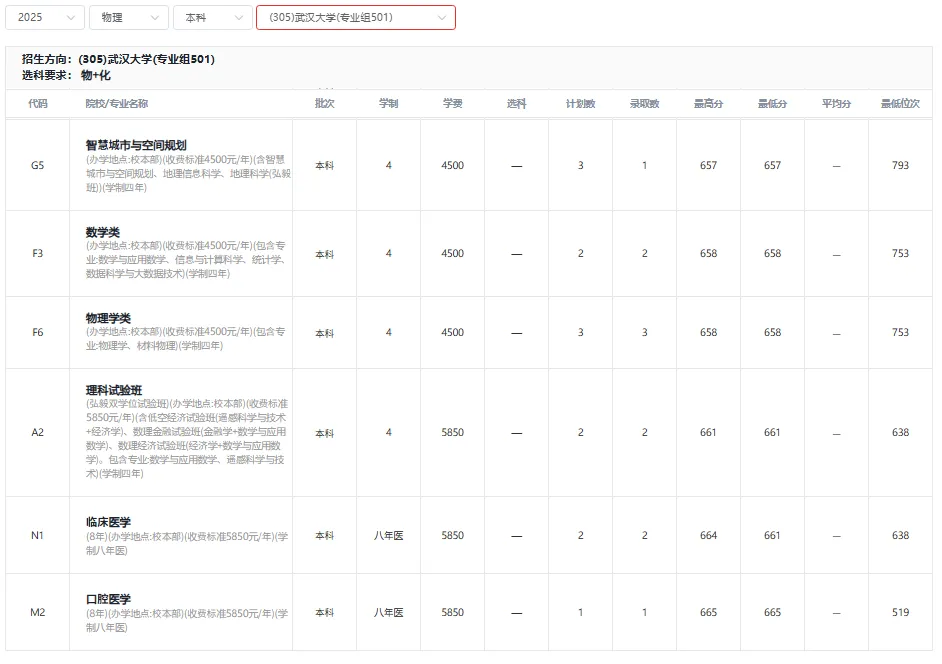The height and width of the screenshot is (664, 942).
Task: Click lowest rank 638 in 理科试验班 row
Action: tap(900, 432)
